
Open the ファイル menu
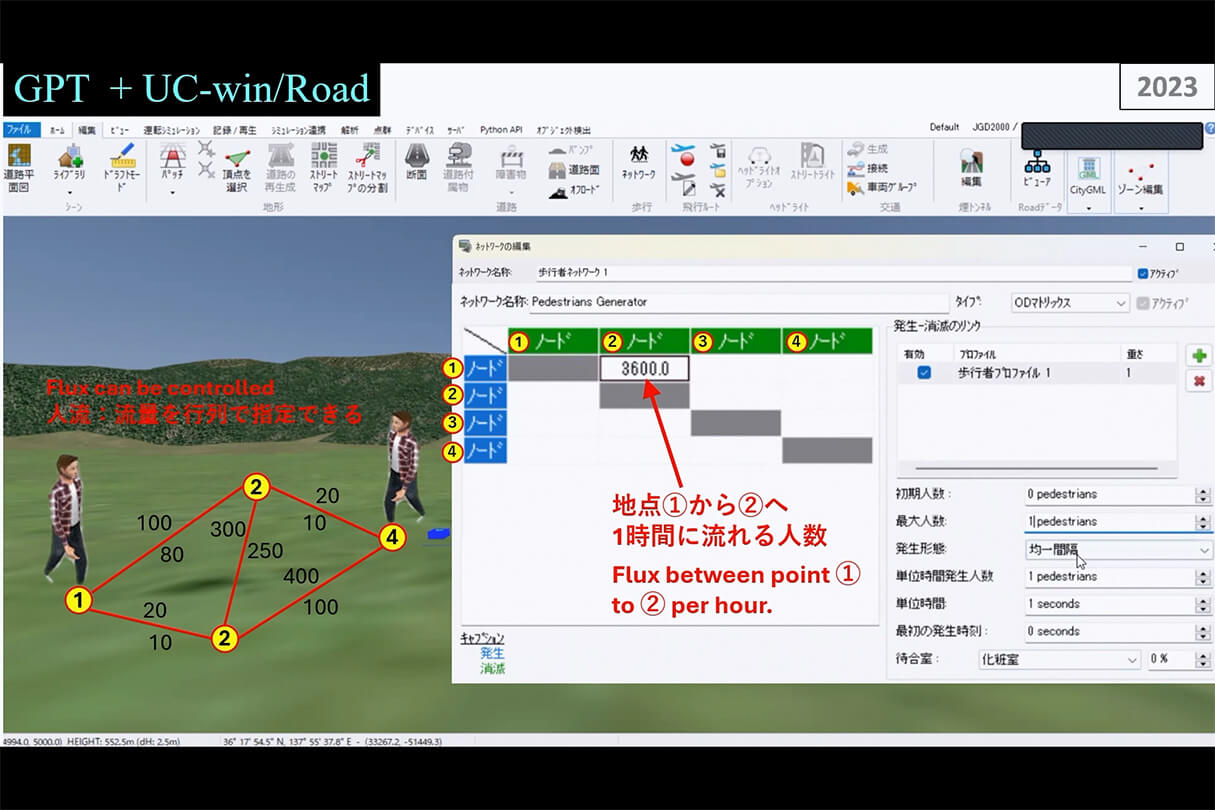click(x=20, y=130)
